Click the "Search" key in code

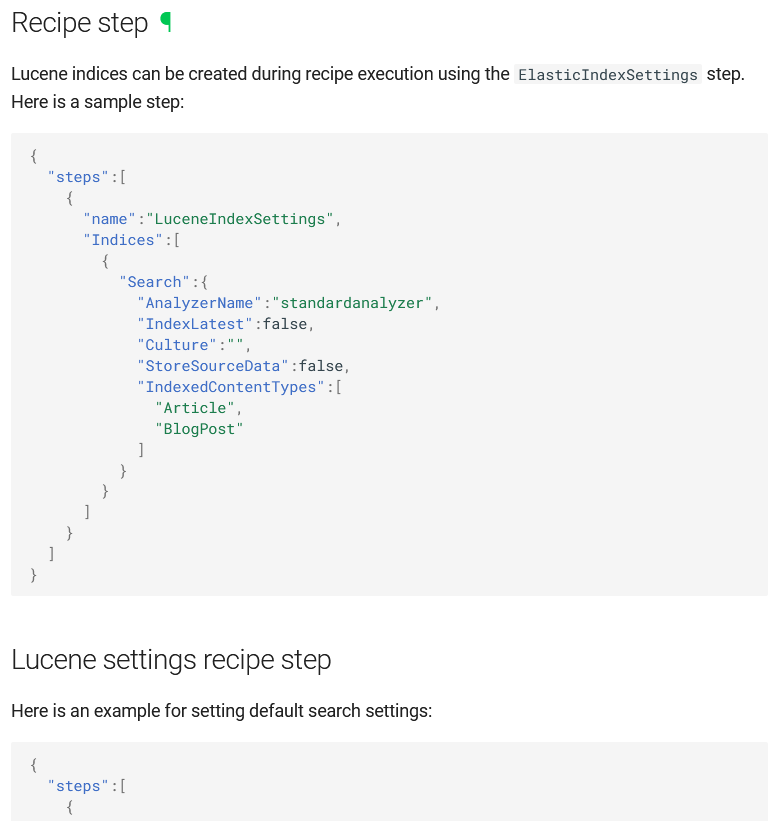154,282
